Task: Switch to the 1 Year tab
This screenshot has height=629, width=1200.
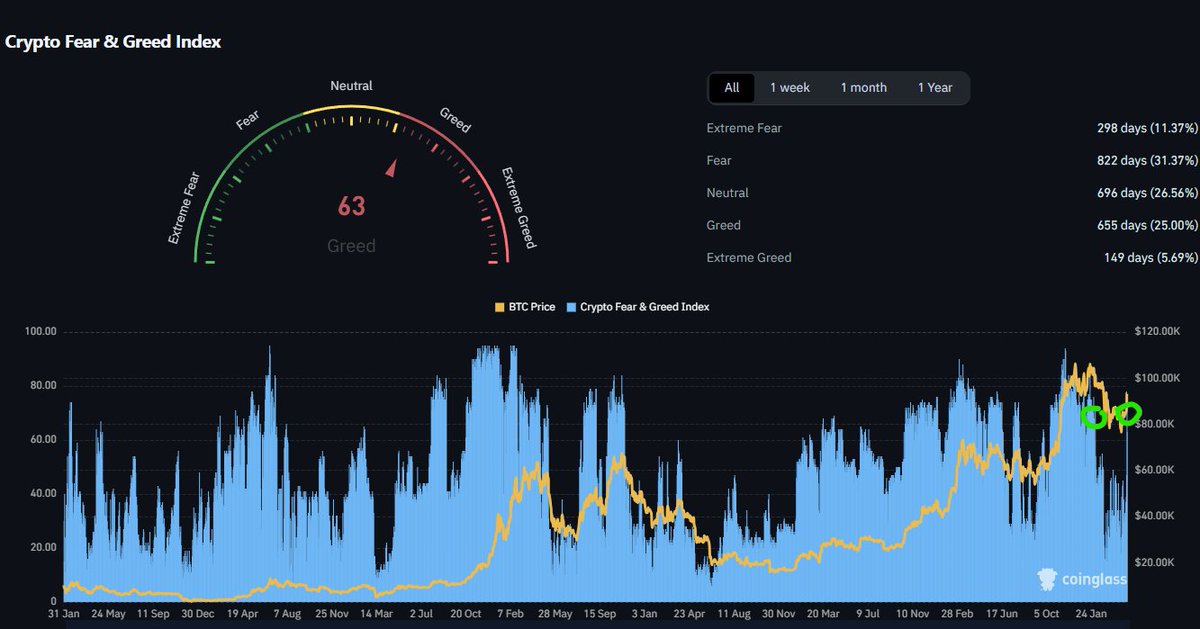Action: coord(935,88)
